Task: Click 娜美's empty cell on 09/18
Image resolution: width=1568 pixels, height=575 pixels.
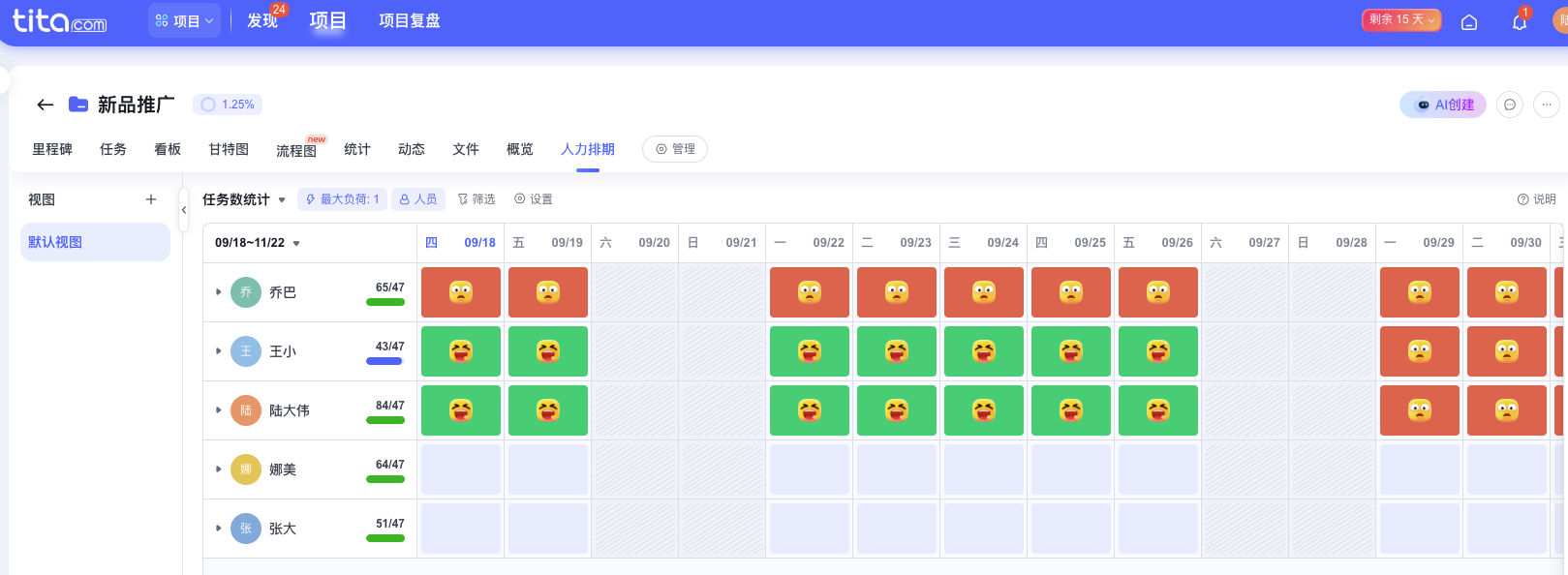Action: (461, 469)
